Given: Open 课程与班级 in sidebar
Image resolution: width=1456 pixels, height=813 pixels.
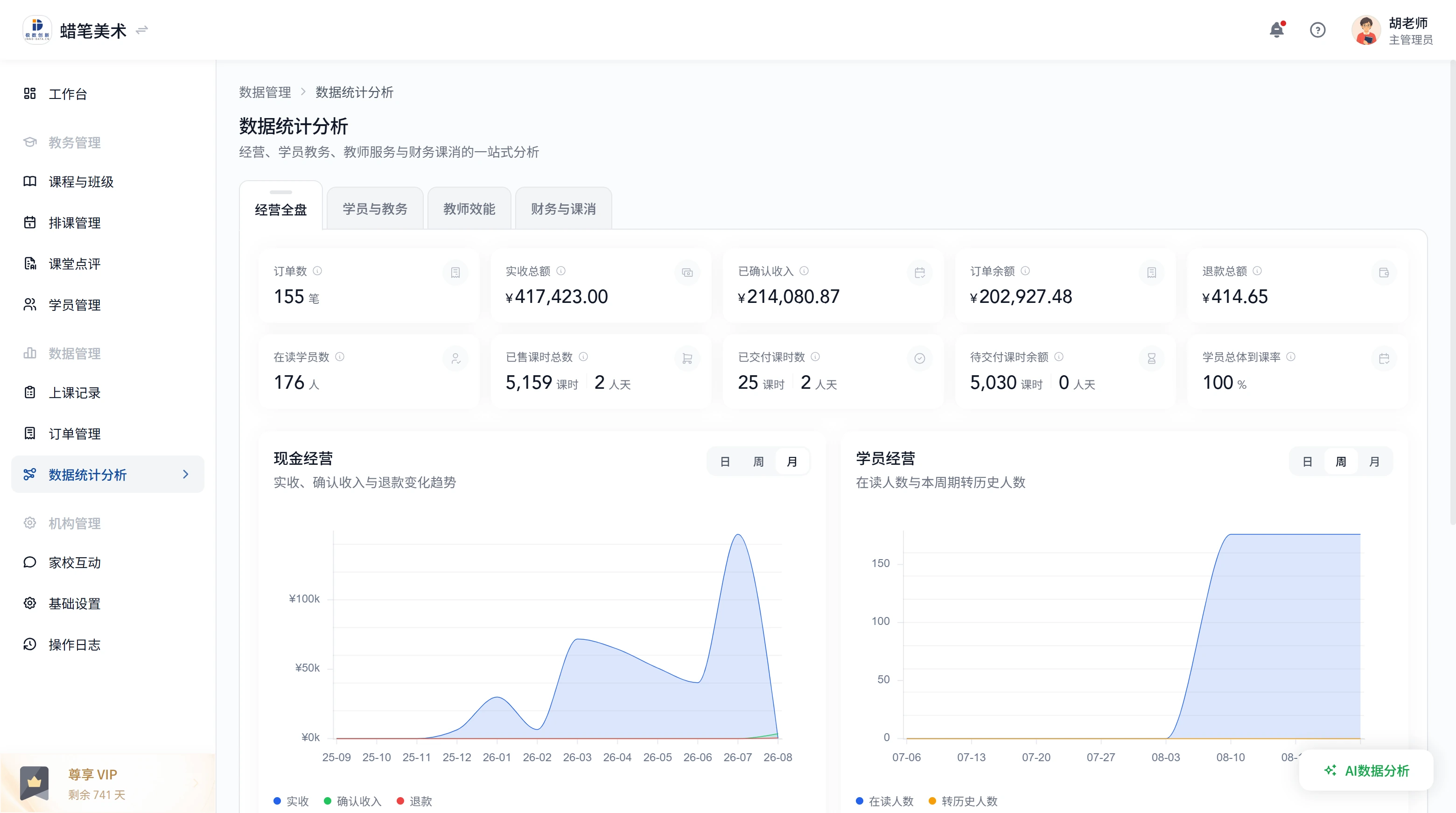Looking at the screenshot, I should pyautogui.click(x=107, y=182).
